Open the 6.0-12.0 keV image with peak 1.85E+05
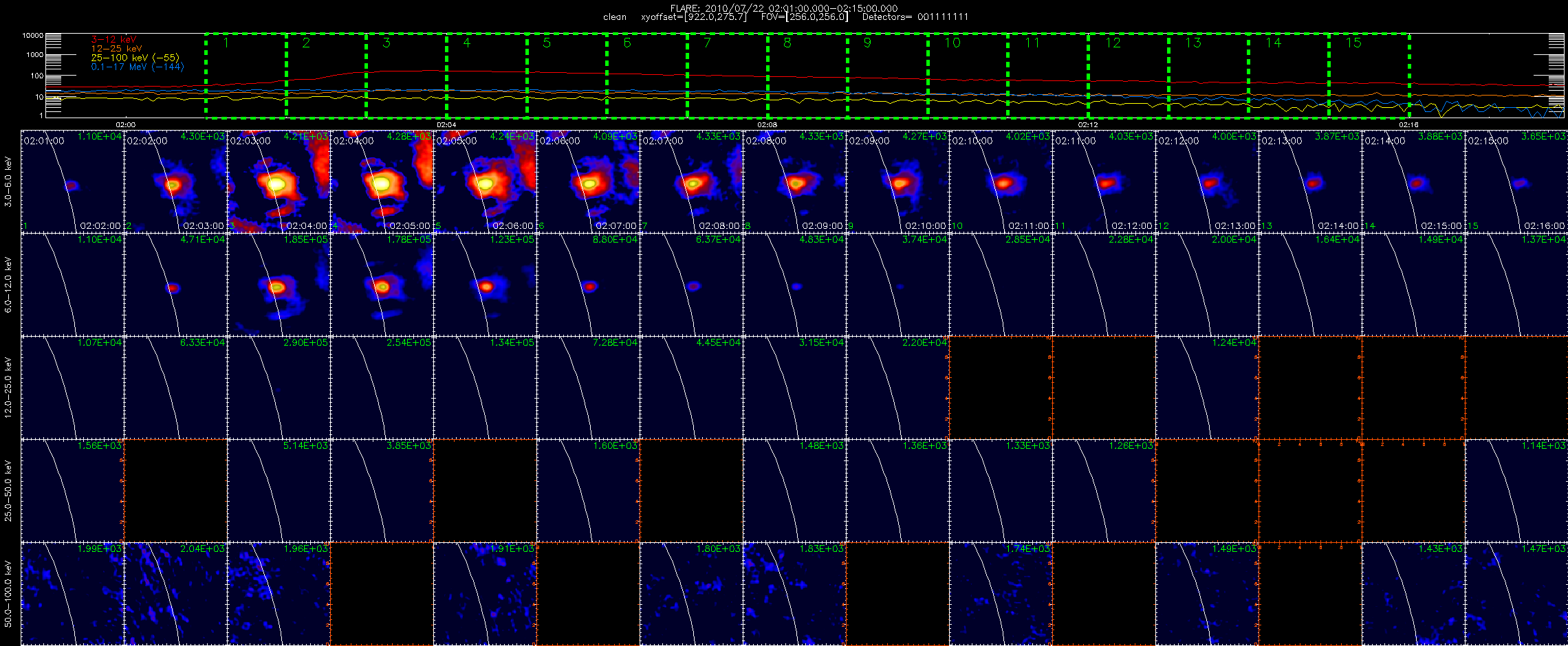1568x646 pixels. (279, 285)
